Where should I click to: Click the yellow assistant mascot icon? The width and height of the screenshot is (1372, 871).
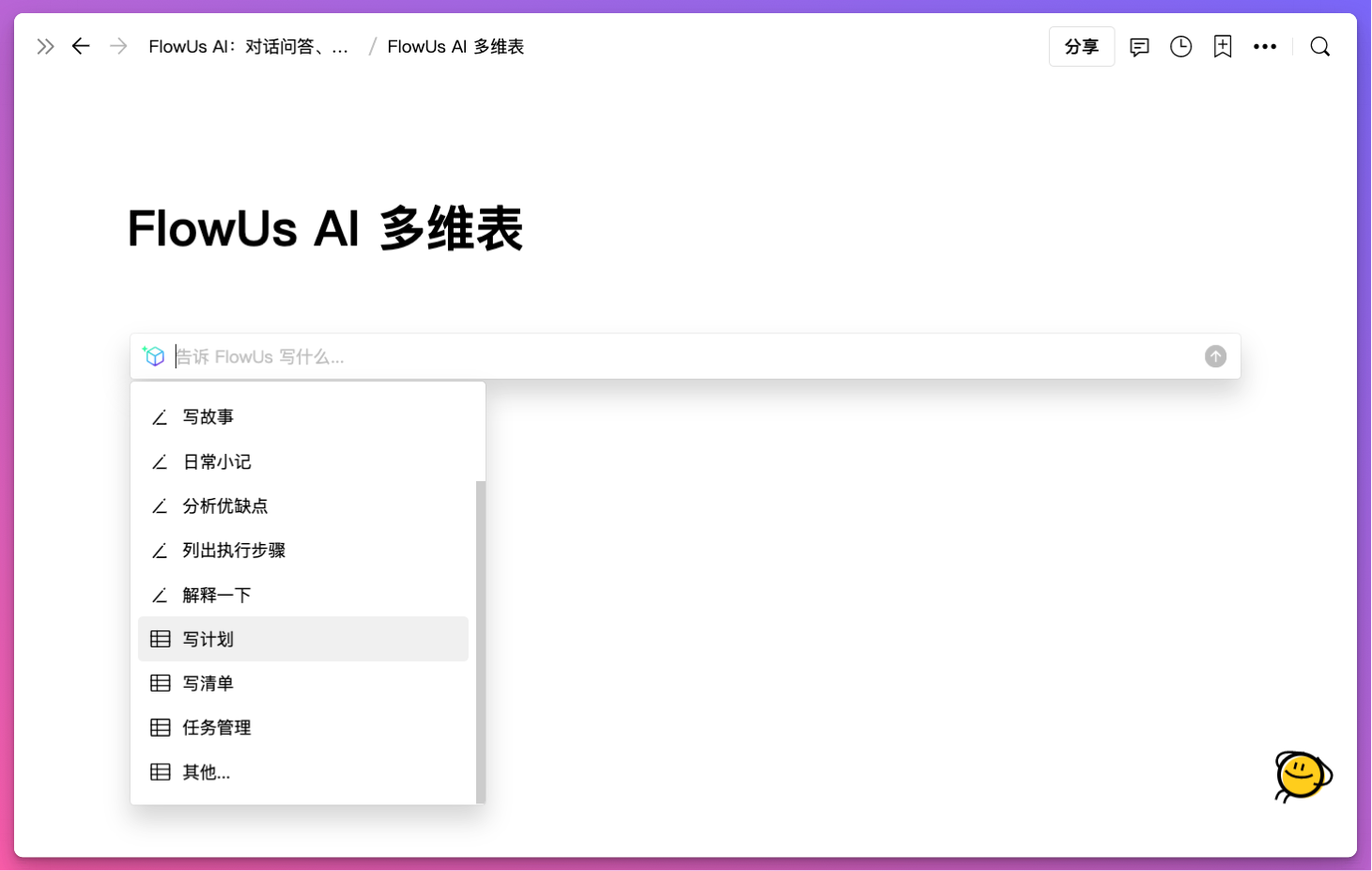pos(1302,777)
